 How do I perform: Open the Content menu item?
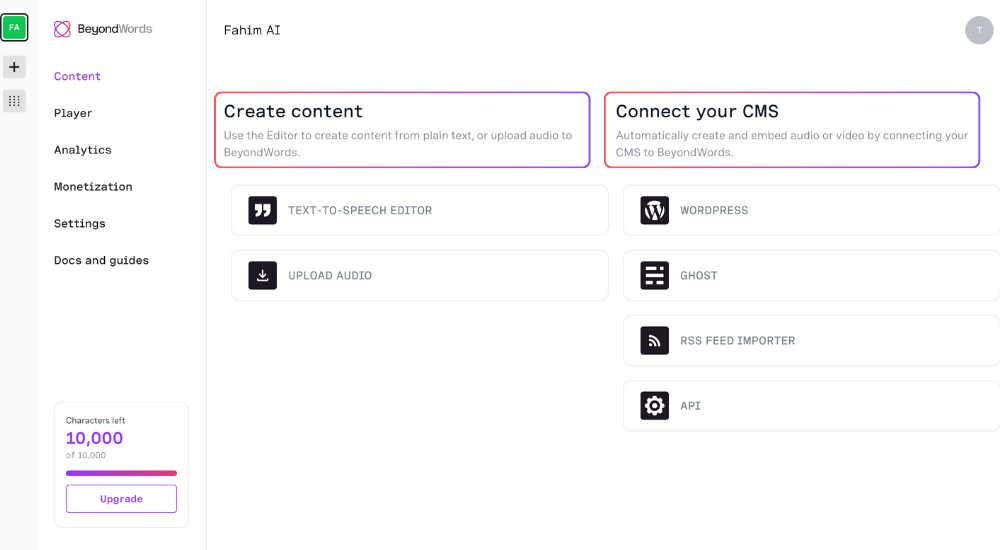point(77,76)
